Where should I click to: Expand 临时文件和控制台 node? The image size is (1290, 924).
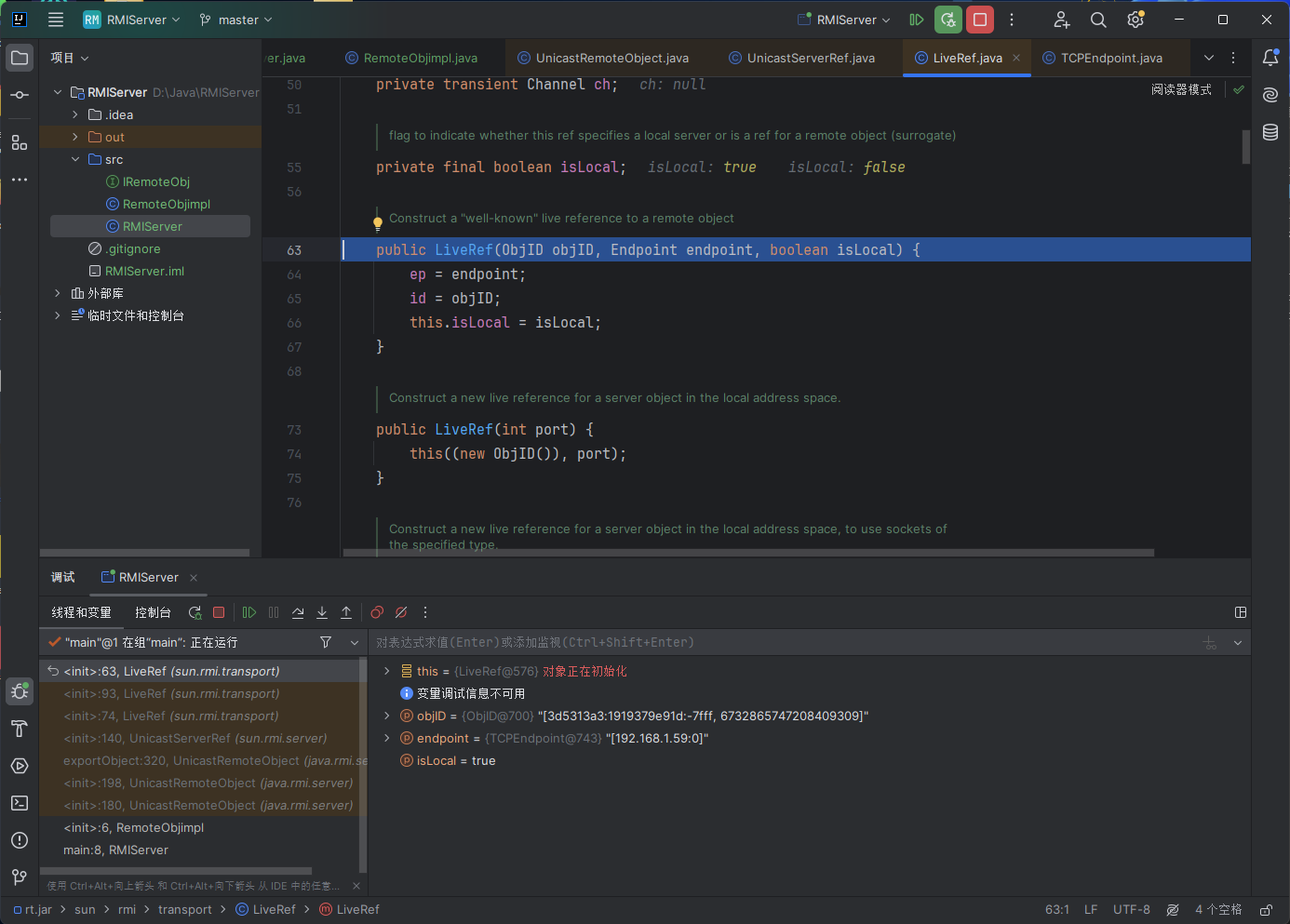pos(58,315)
